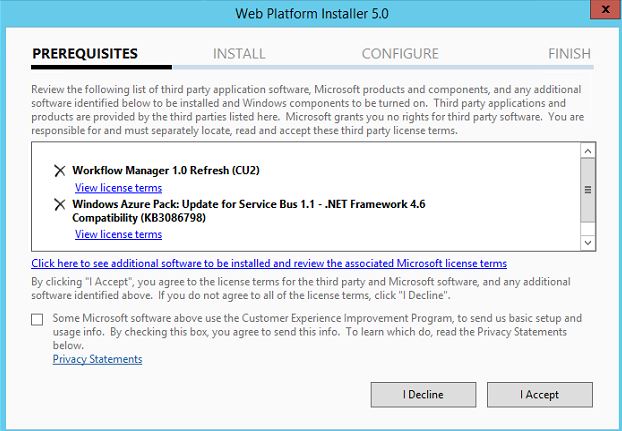Click the scrollbar thumb in the software list
Viewport: 622px width, 431px height.
(588, 190)
